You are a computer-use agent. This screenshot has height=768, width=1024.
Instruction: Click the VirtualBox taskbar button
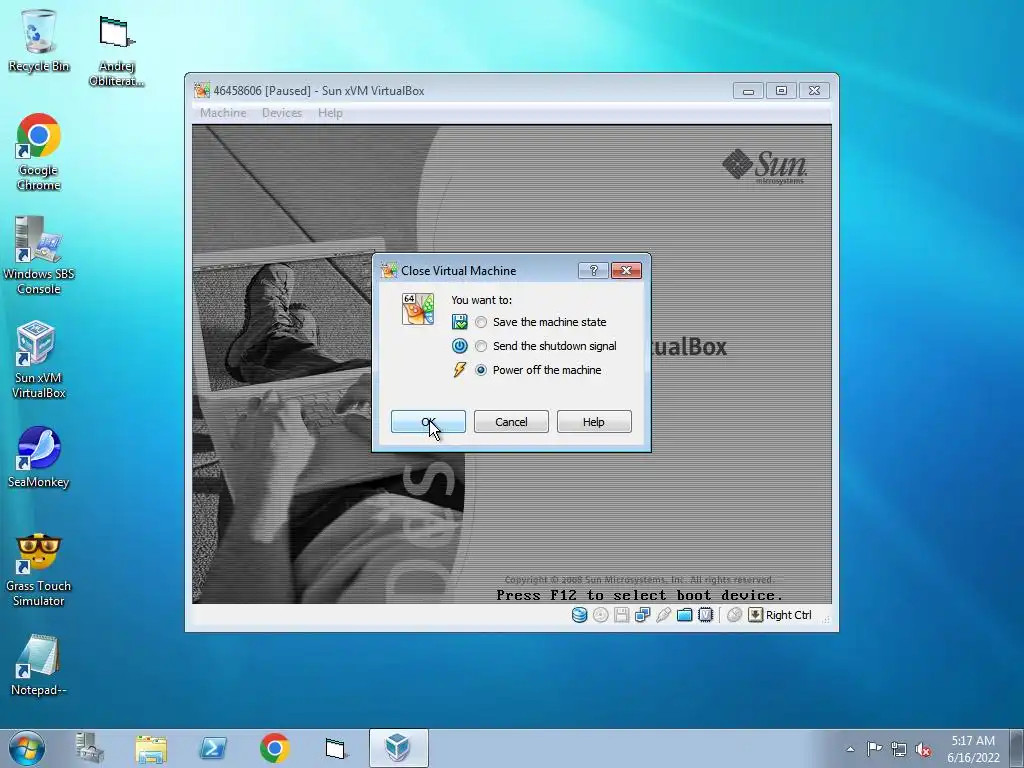[x=398, y=748]
